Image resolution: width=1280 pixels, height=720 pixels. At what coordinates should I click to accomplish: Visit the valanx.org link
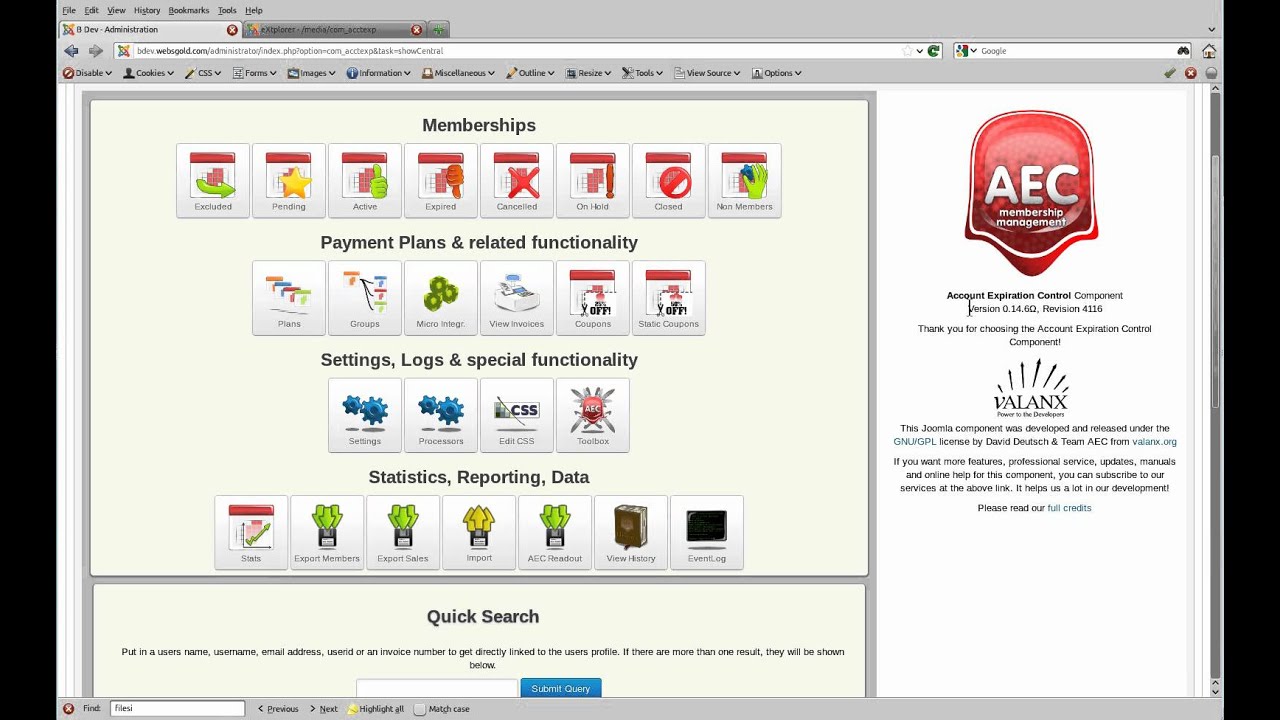pos(1154,442)
